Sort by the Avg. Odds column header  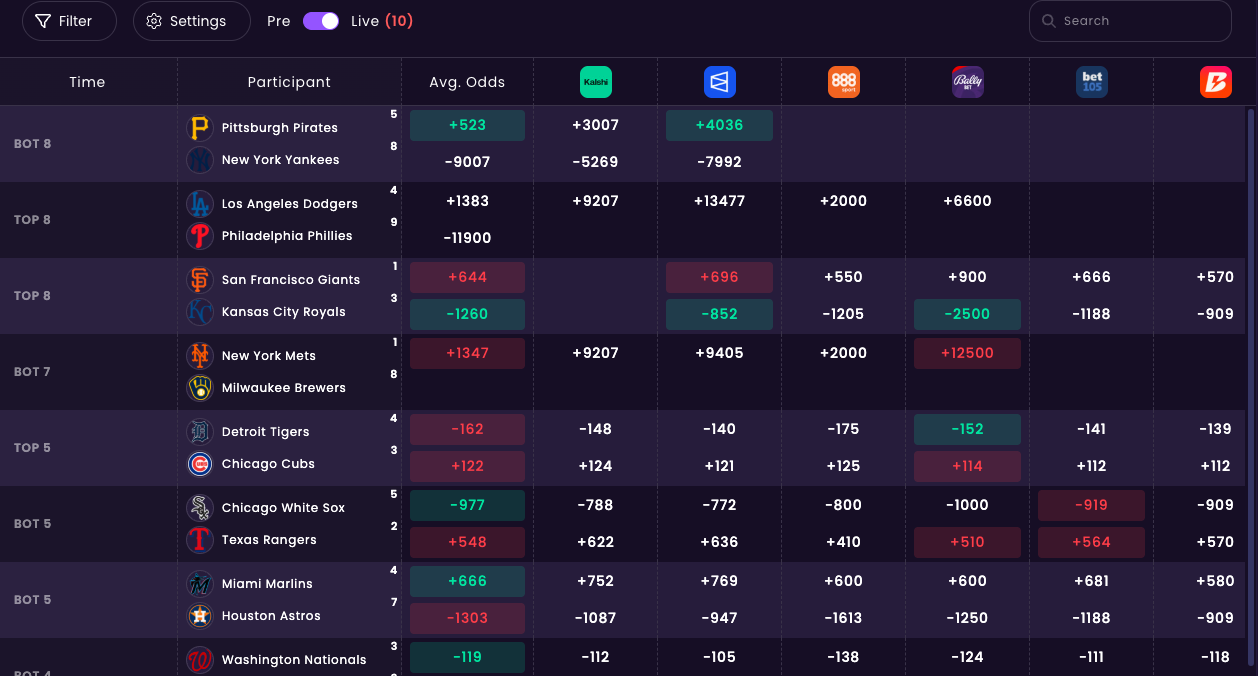pyautogui.click(x=467, y=82)
